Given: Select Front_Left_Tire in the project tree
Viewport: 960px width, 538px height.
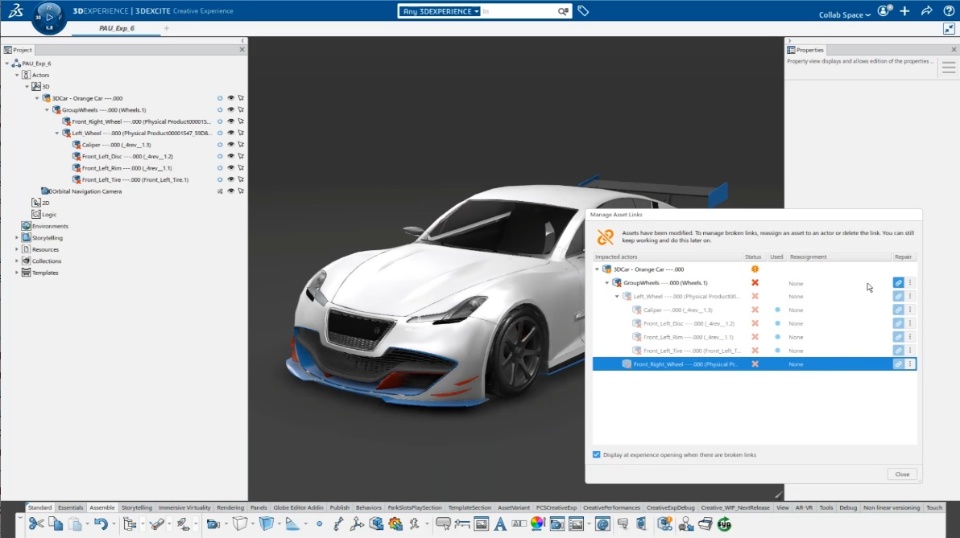Looking at the screenshot, I should [135, 180].
